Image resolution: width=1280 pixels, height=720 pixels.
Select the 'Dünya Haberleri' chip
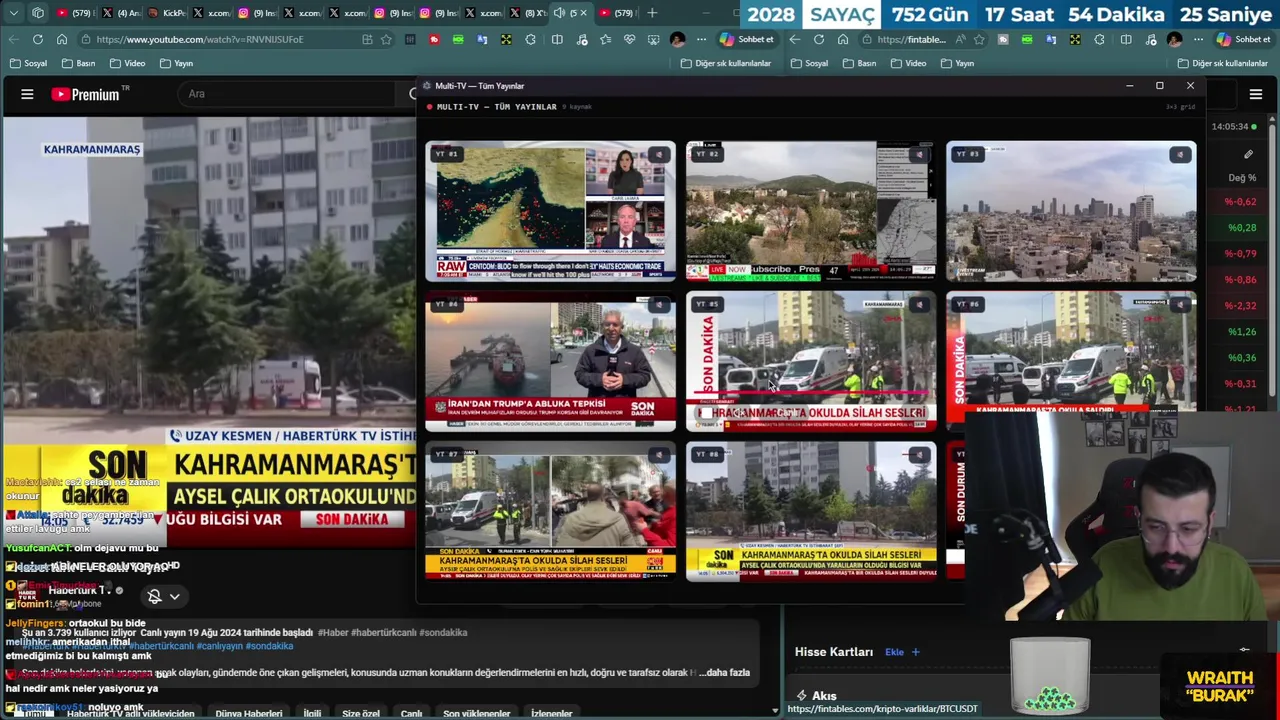pyautogui.click(x=249, y=714)
